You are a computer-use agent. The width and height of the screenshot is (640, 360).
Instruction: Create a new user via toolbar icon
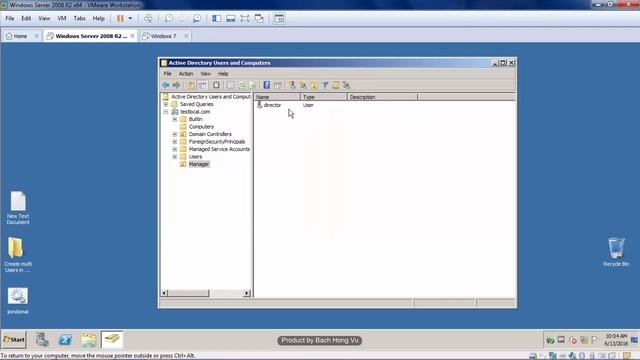pyautogui.click(x=292, y=85)
